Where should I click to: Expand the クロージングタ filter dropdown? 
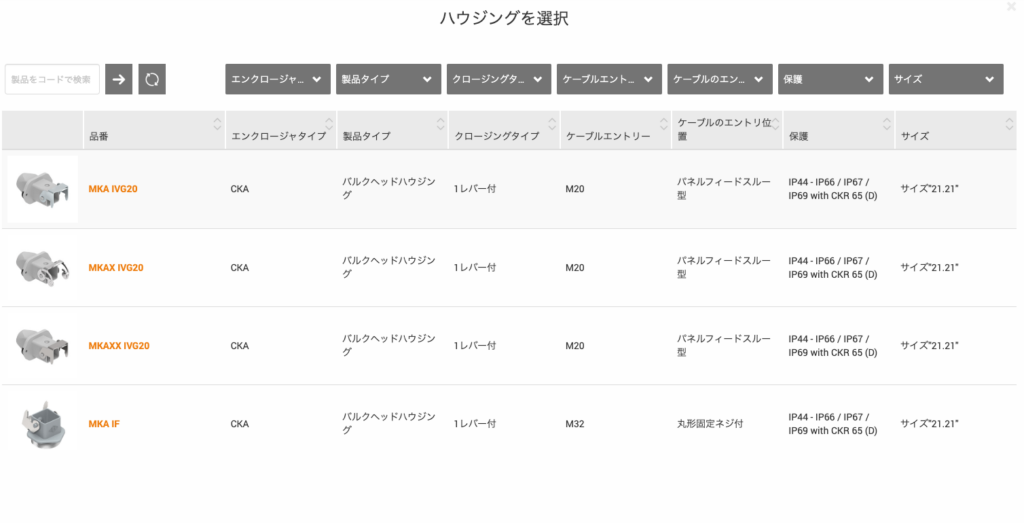point(499,79)
